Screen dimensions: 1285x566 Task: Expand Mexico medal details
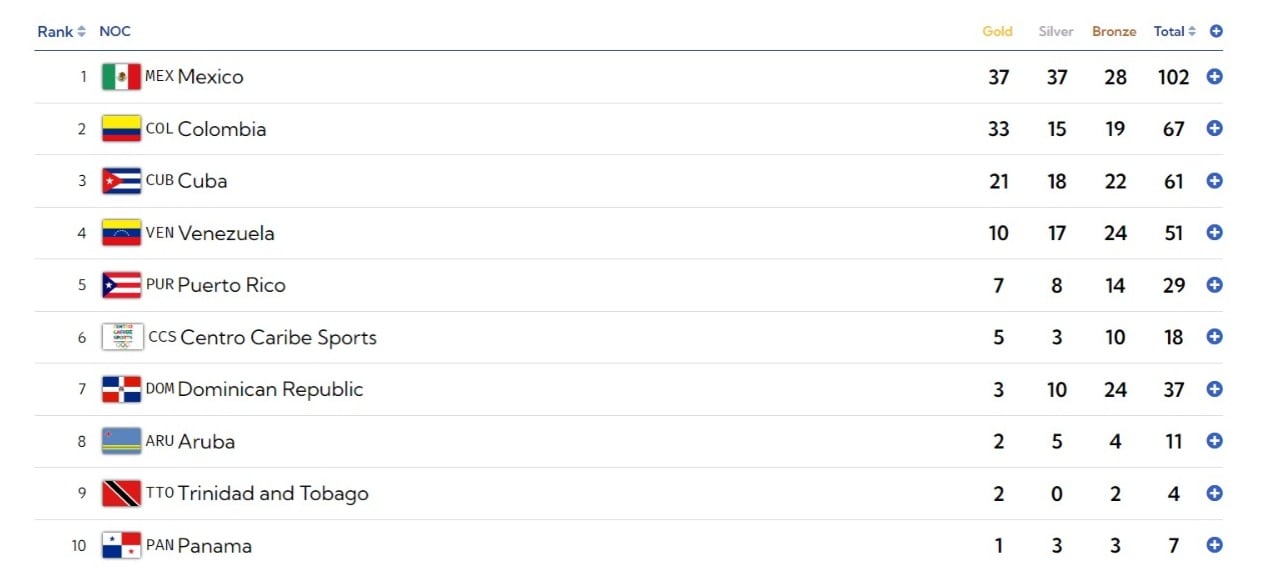[1215, 77]
